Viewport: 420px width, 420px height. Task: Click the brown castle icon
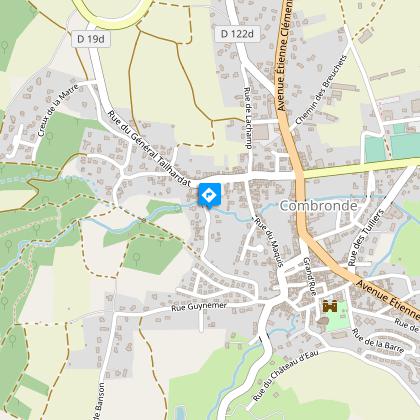tap(330, 306)
